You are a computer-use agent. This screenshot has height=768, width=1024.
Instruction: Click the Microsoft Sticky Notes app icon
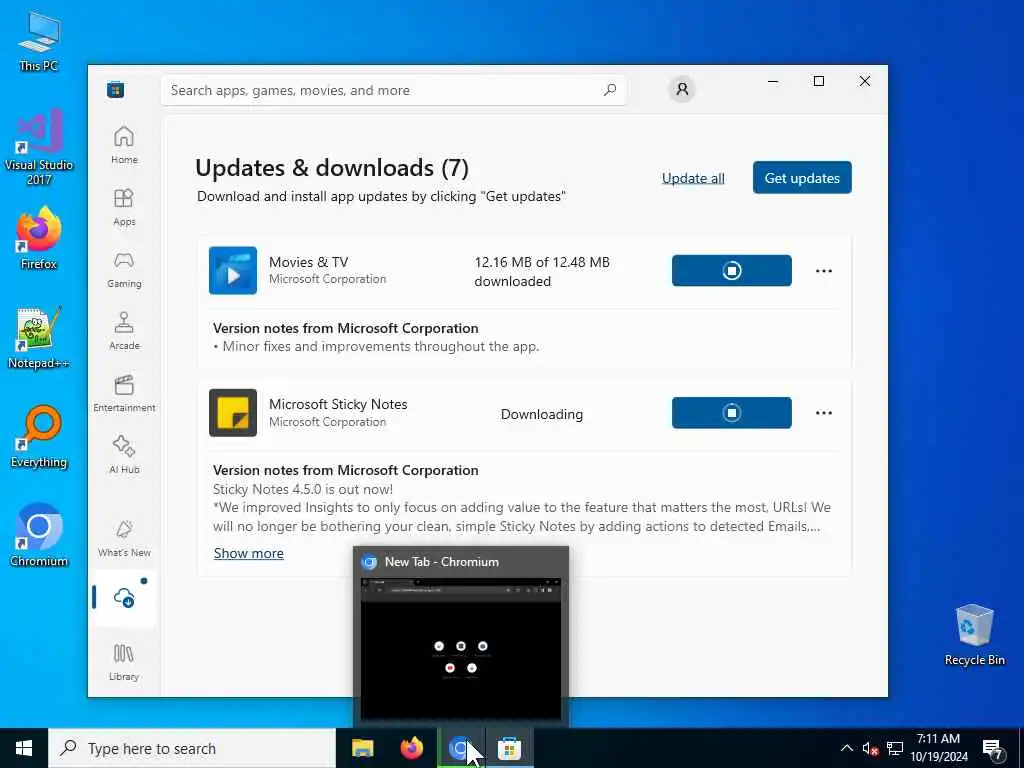click(233, 413)
